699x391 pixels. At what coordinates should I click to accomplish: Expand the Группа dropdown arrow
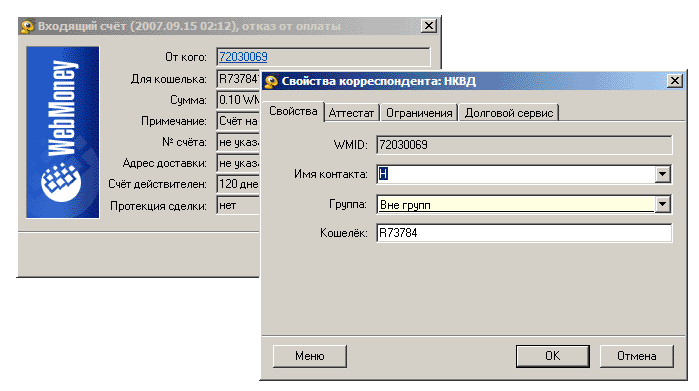pyautogui.click(x=662, y=205)
